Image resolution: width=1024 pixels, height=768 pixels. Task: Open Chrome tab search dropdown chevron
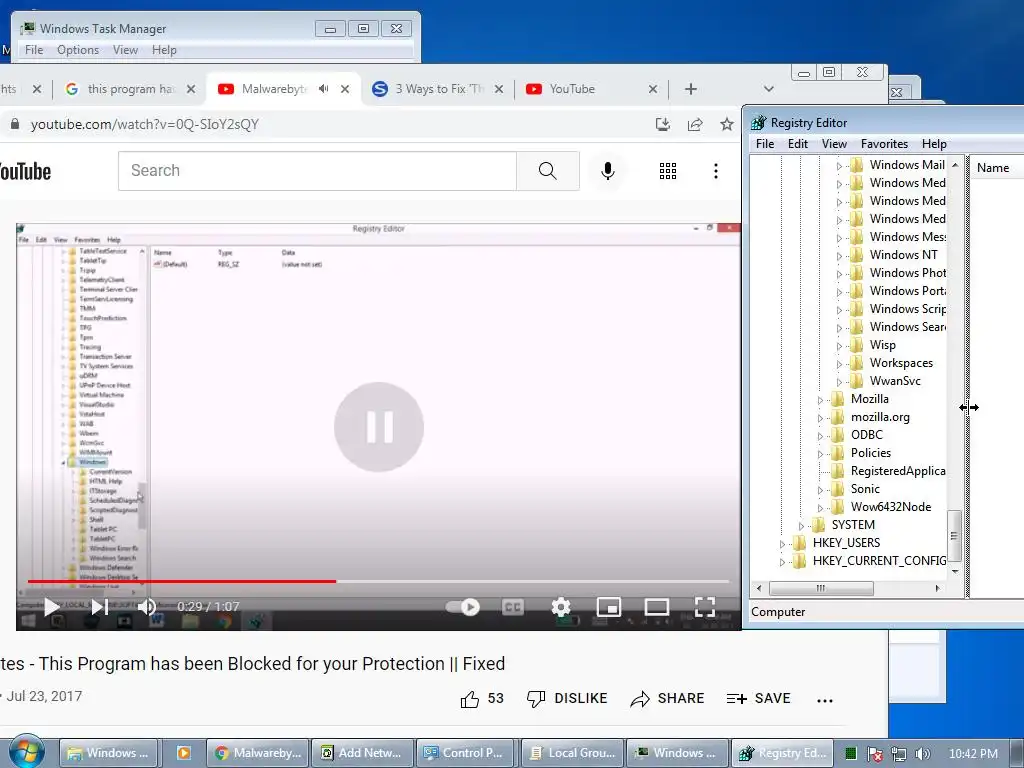769,89
